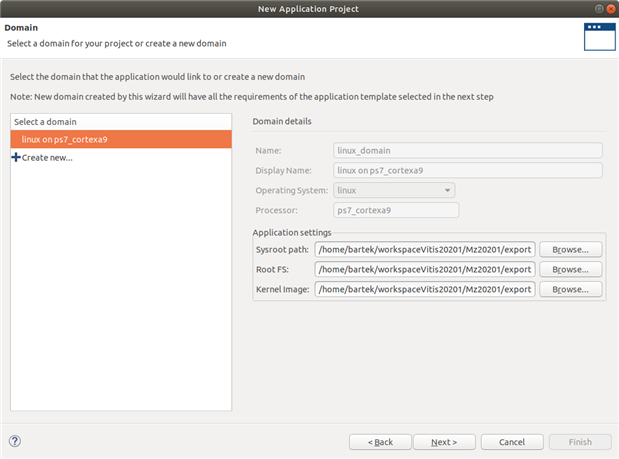Browse for the Kernel Image
This screenshot has width=619, height=459.
(571, 289)
